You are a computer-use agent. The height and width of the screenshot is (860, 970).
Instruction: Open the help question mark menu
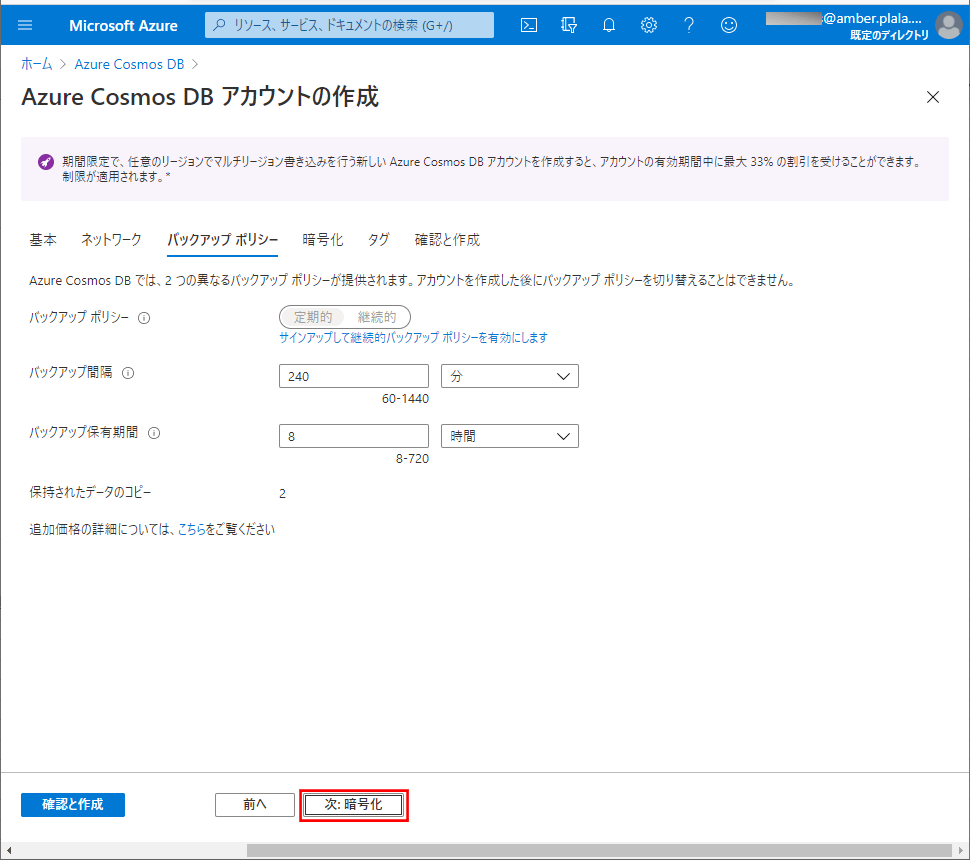pos(689,25)
